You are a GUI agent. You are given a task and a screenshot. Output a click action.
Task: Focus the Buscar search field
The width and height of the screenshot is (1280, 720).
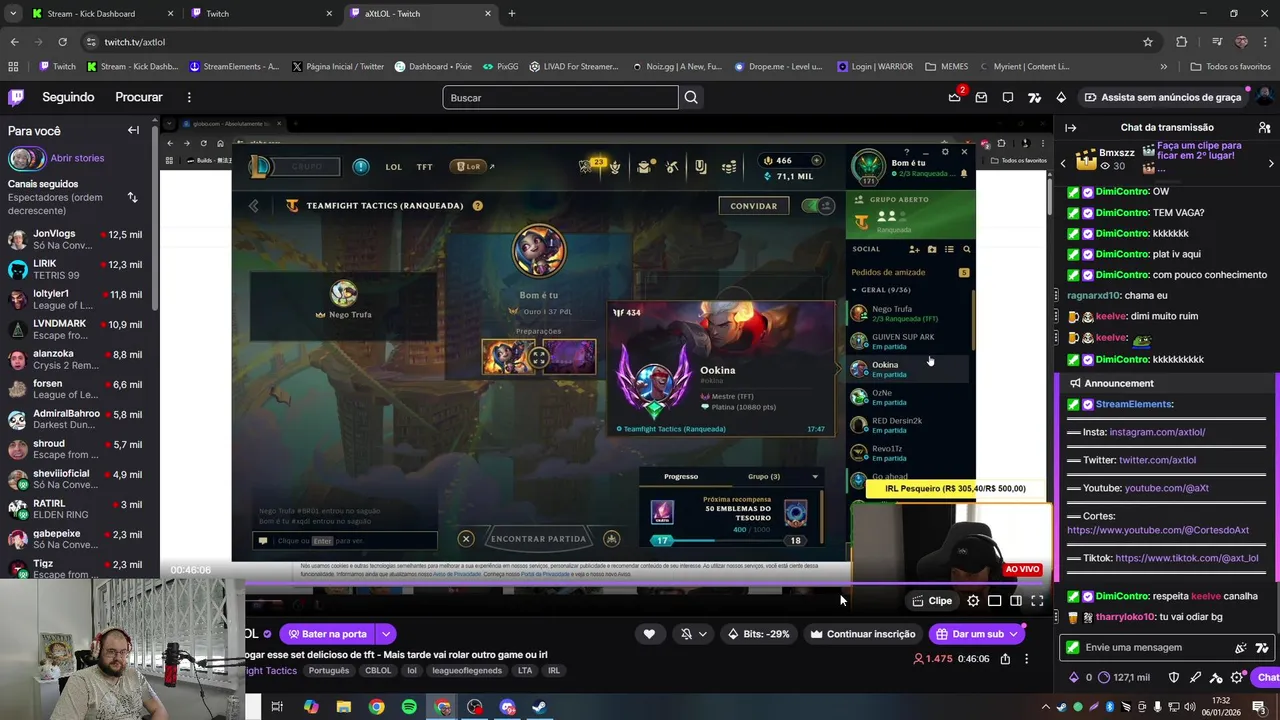coord(560,97)
